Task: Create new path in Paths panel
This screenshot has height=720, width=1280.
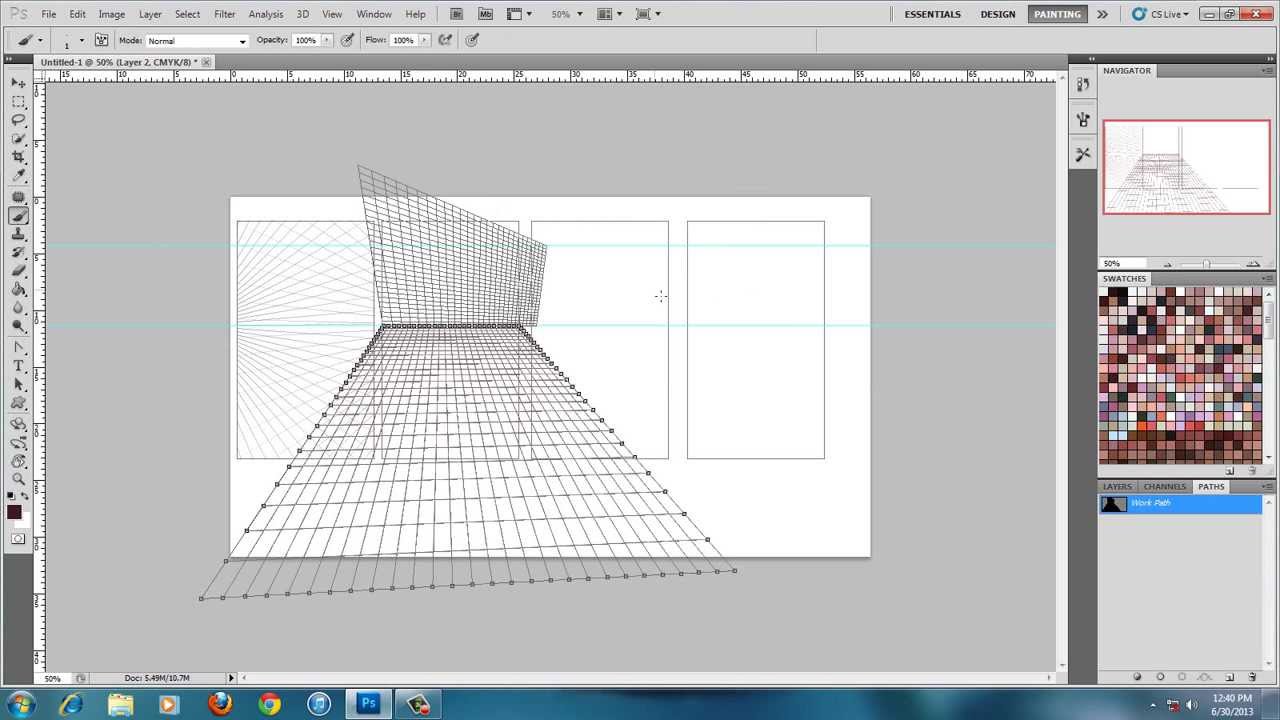Action: pos(1229,677)
